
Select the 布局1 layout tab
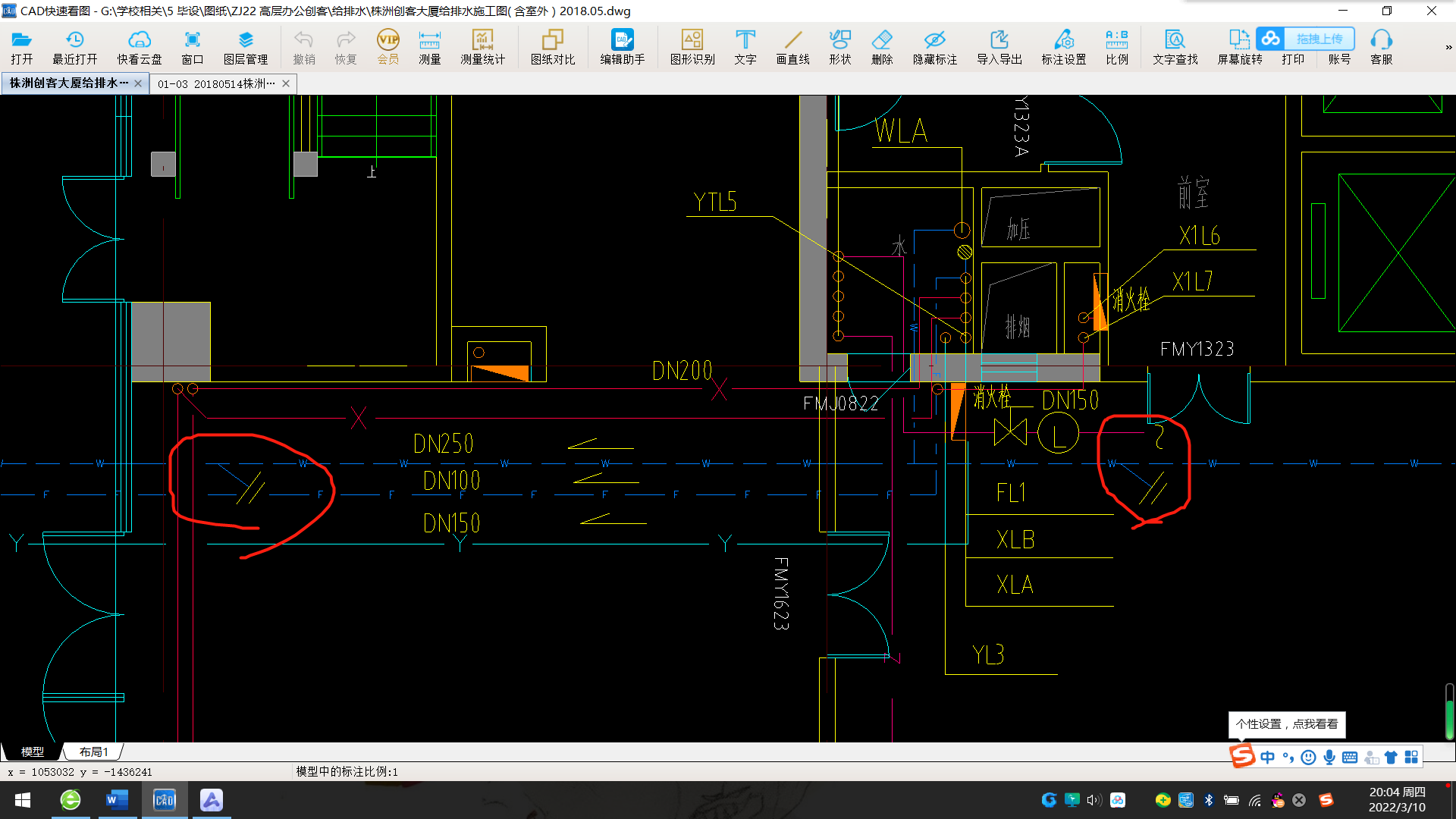93,752
